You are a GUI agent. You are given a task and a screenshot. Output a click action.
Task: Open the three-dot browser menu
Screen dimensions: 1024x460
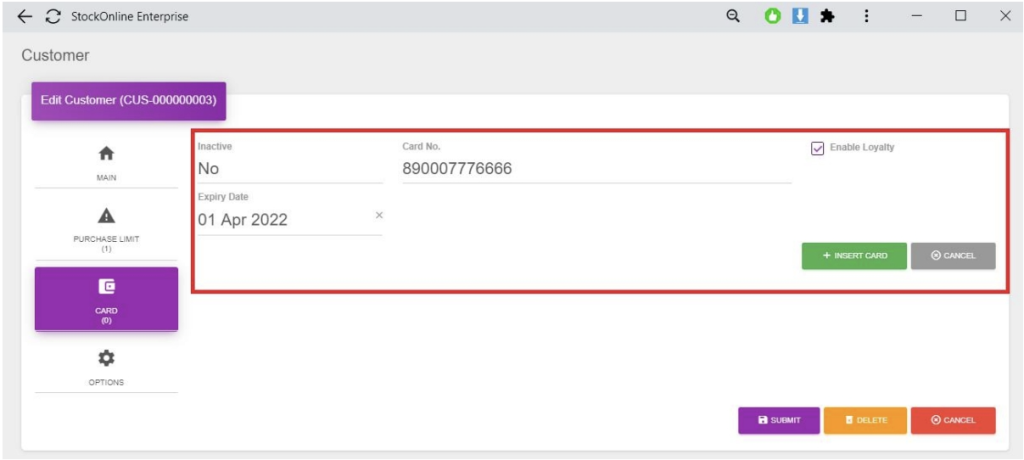866,16
